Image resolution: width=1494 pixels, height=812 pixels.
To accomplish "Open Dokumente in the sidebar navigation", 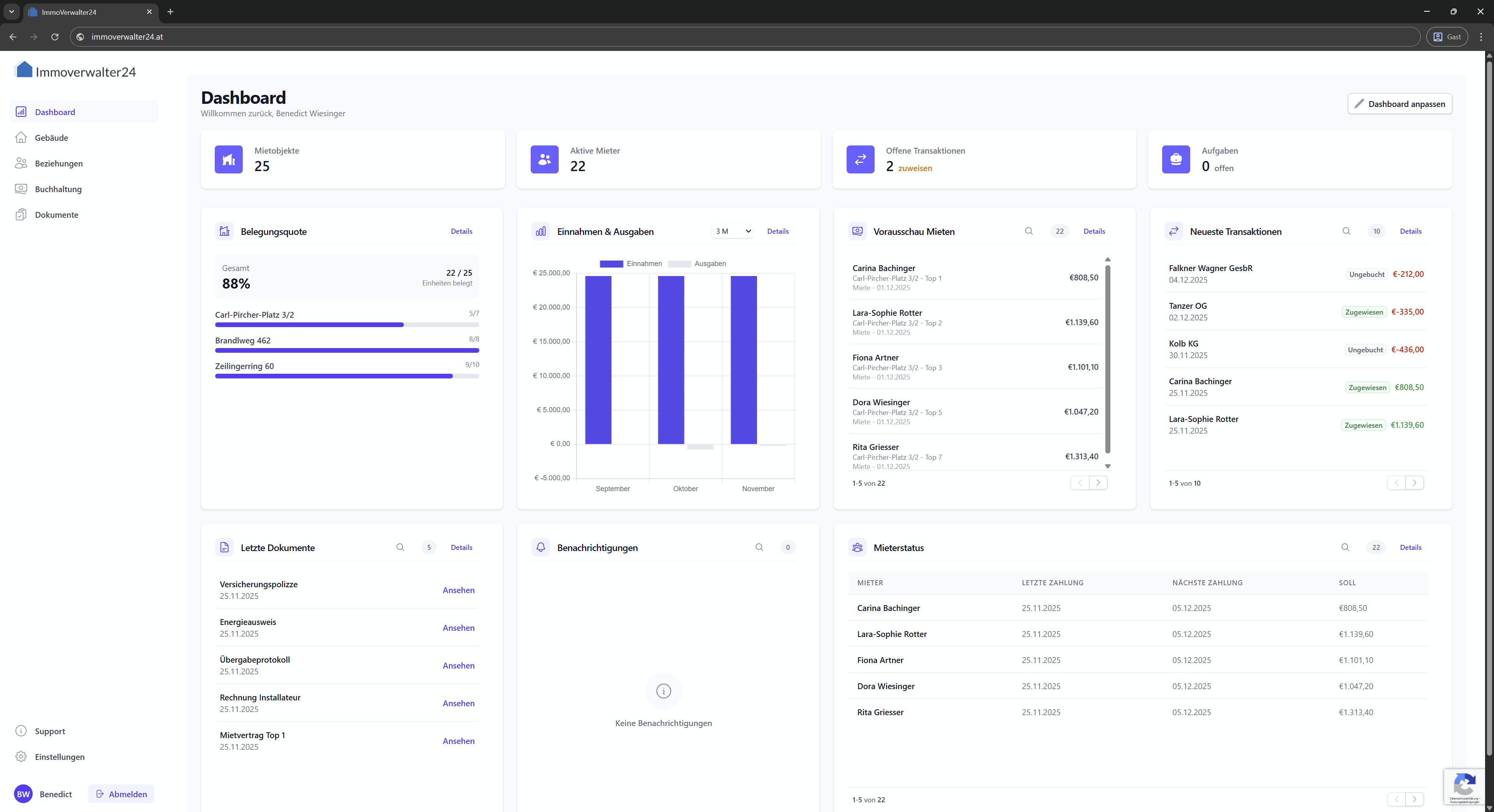I will (56, 214).
